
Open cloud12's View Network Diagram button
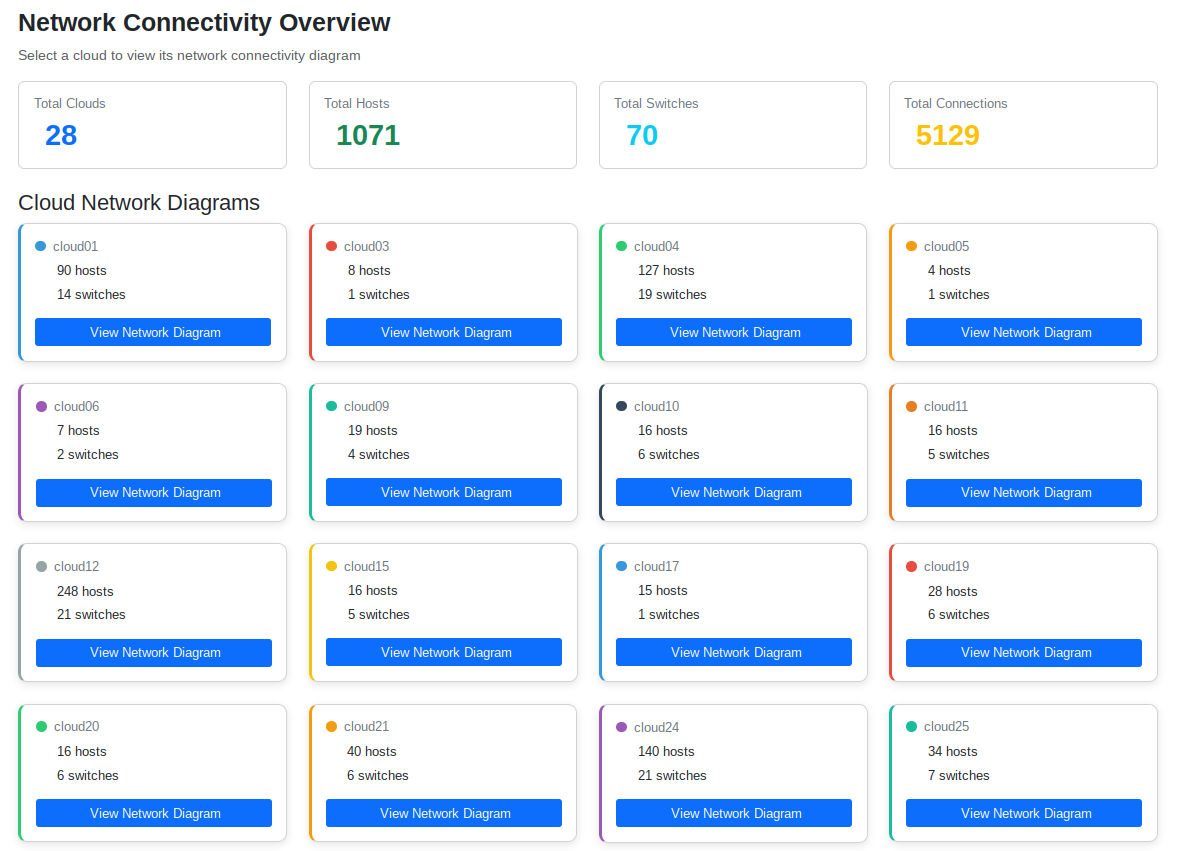[x=154, y=652]
